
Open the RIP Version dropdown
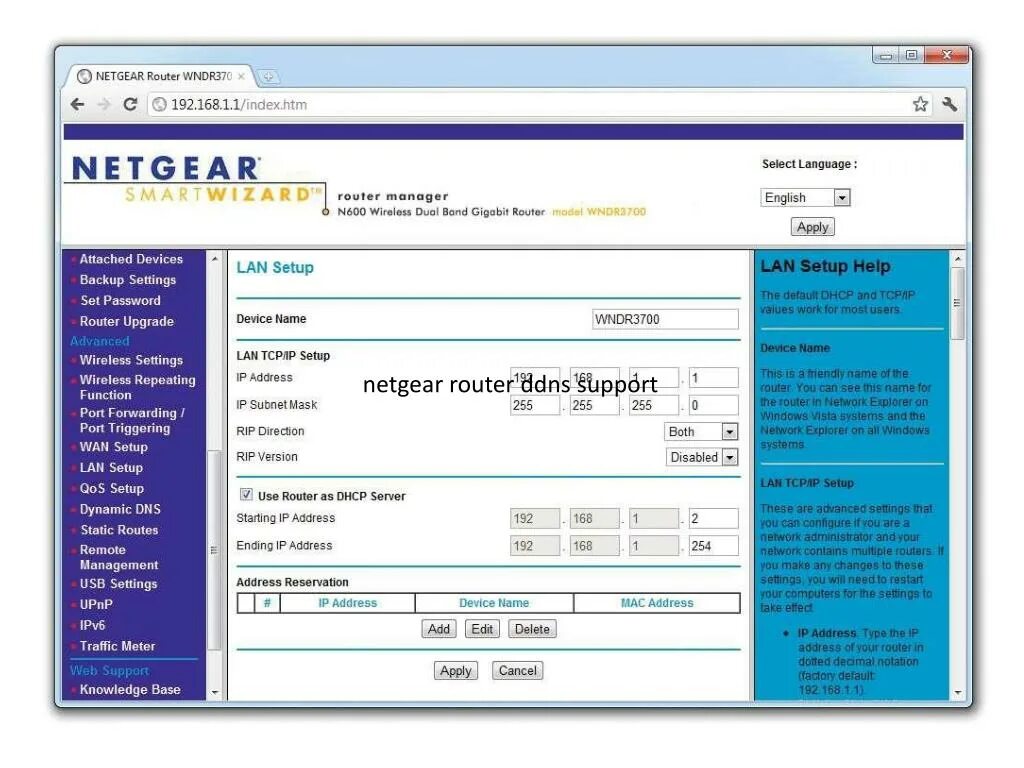[702, 457]
